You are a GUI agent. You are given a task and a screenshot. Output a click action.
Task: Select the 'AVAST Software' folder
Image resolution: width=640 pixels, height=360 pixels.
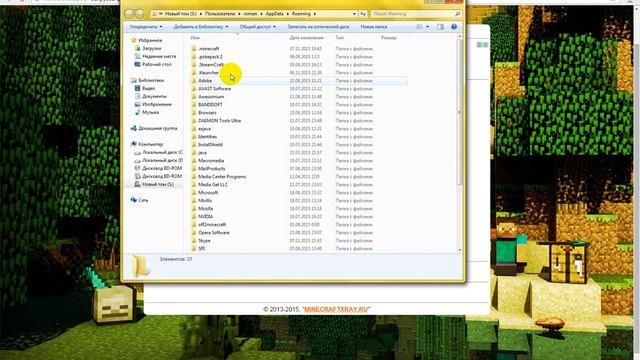point(214,89)
